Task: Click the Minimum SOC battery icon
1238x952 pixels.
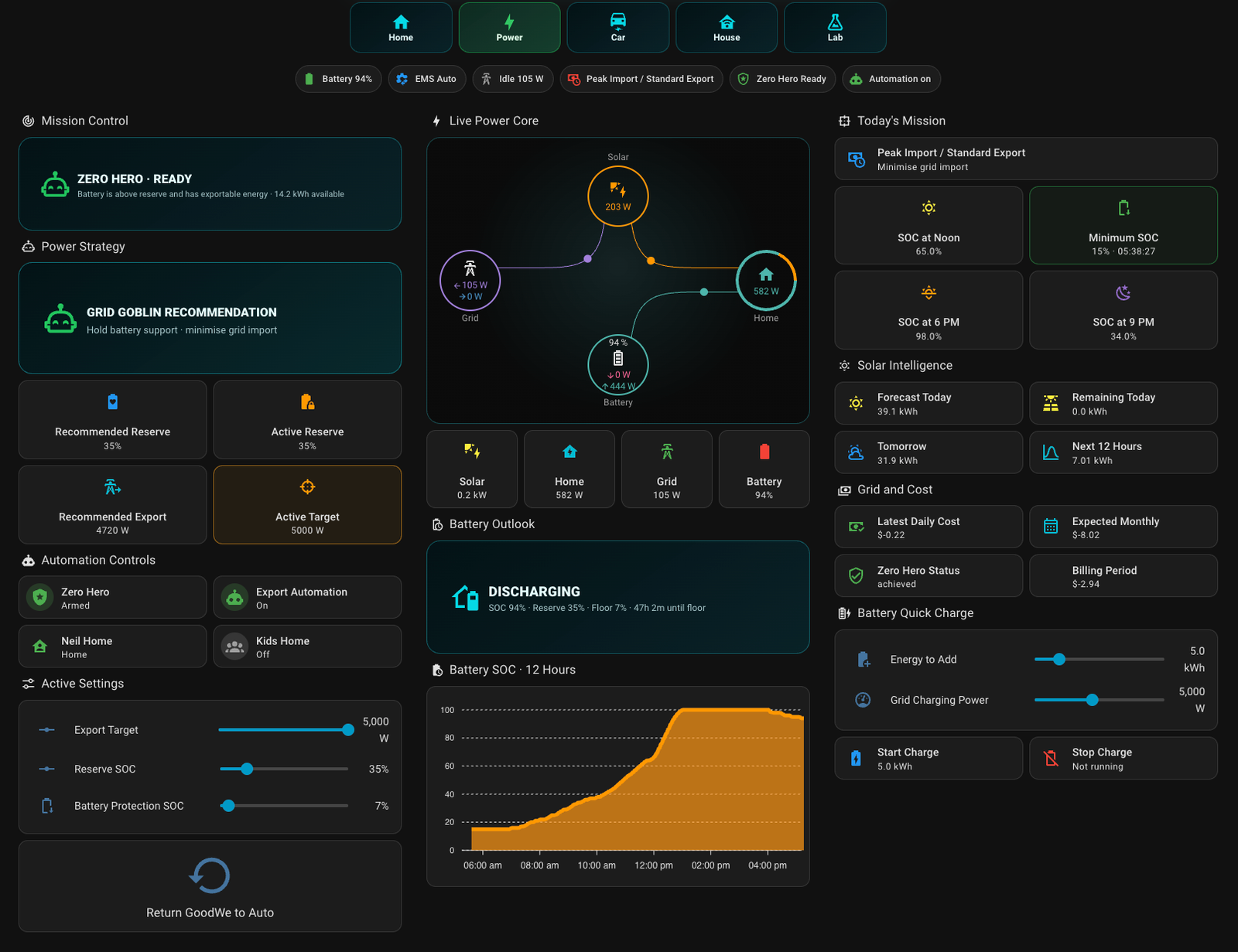Action: [1123, 208]
